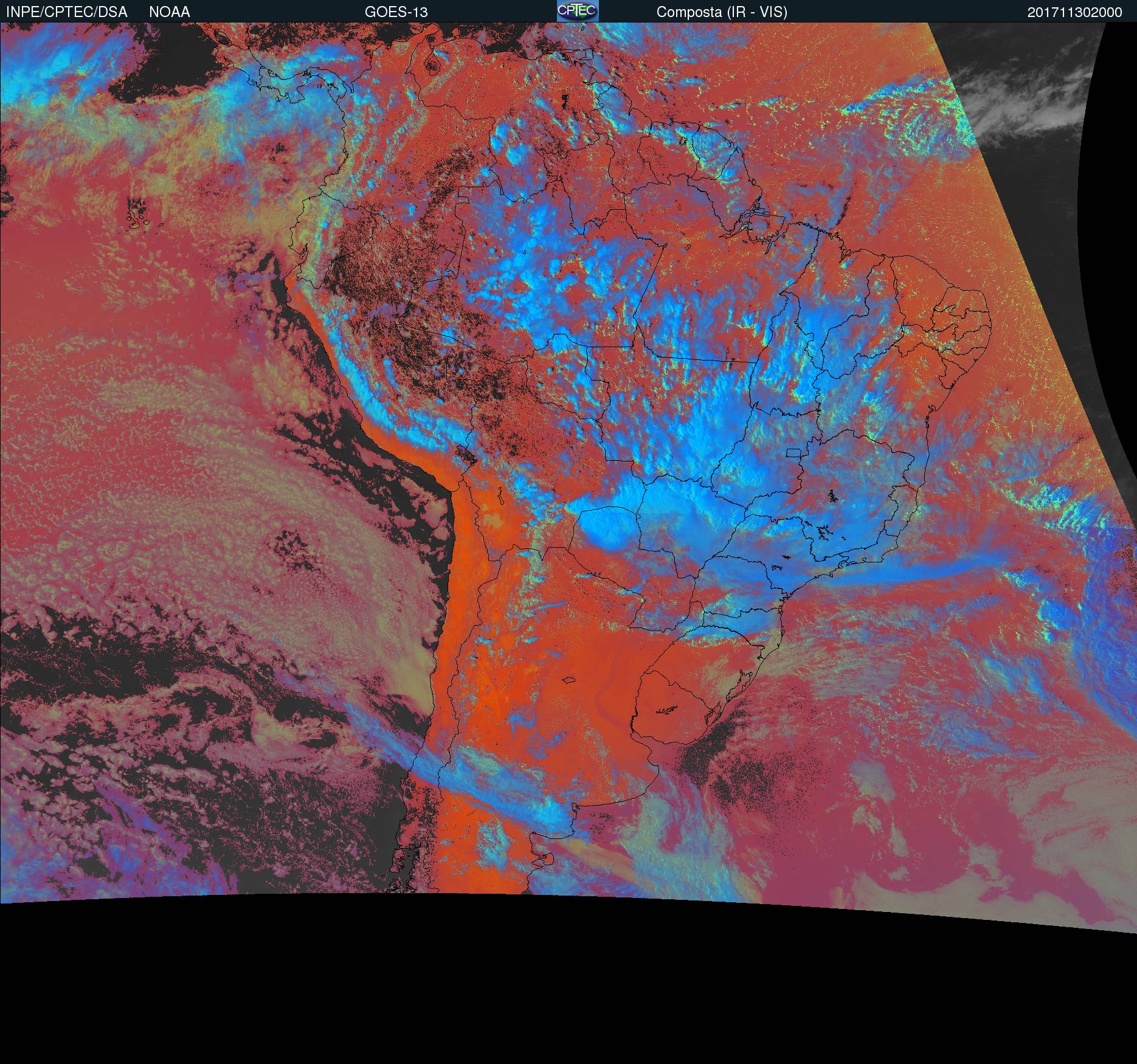Viewport: 1137px width, 1064px height.
Task: Select the timestamp '201711302000'
Action: 1075,12
